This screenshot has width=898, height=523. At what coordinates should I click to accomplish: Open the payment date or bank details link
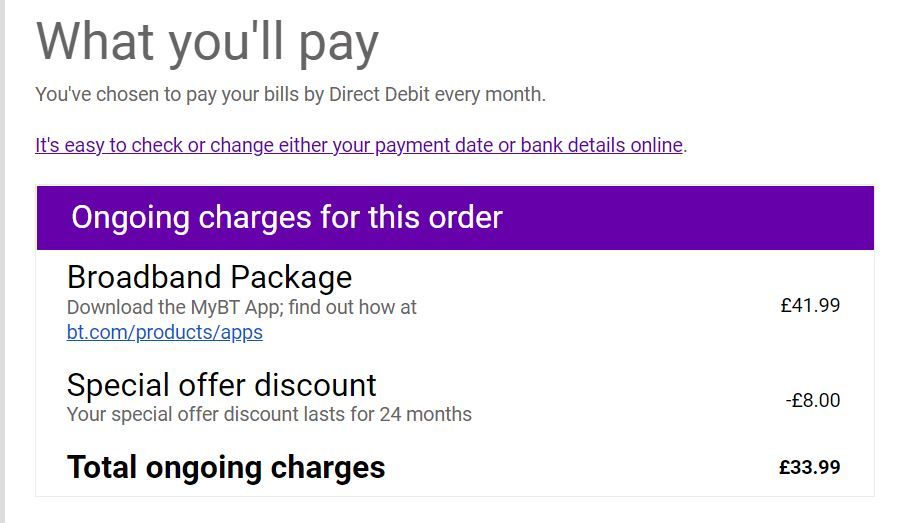click(x=358, y=145)
